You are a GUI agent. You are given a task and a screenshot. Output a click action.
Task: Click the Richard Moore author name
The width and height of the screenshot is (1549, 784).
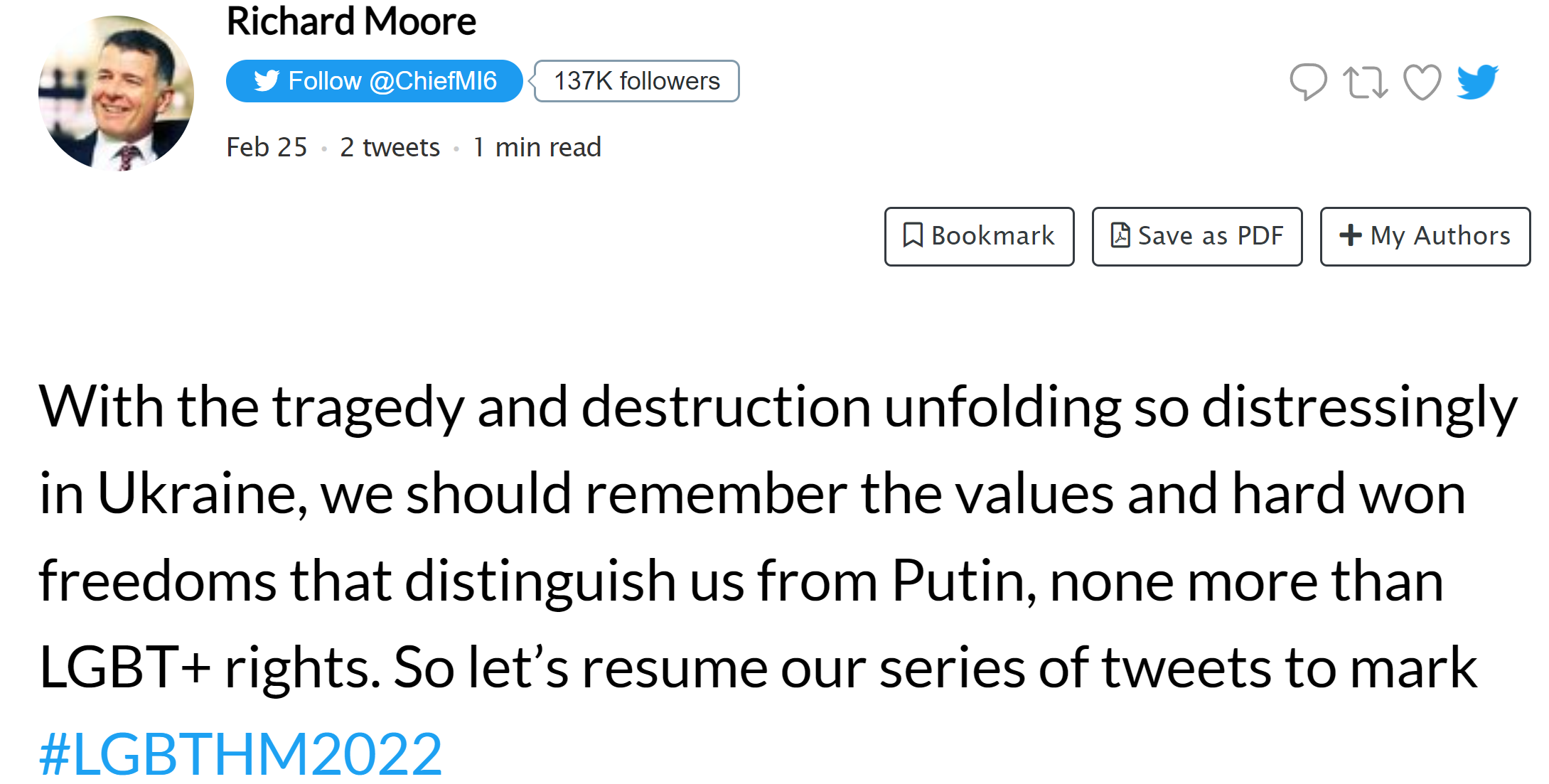pos(351,21)
